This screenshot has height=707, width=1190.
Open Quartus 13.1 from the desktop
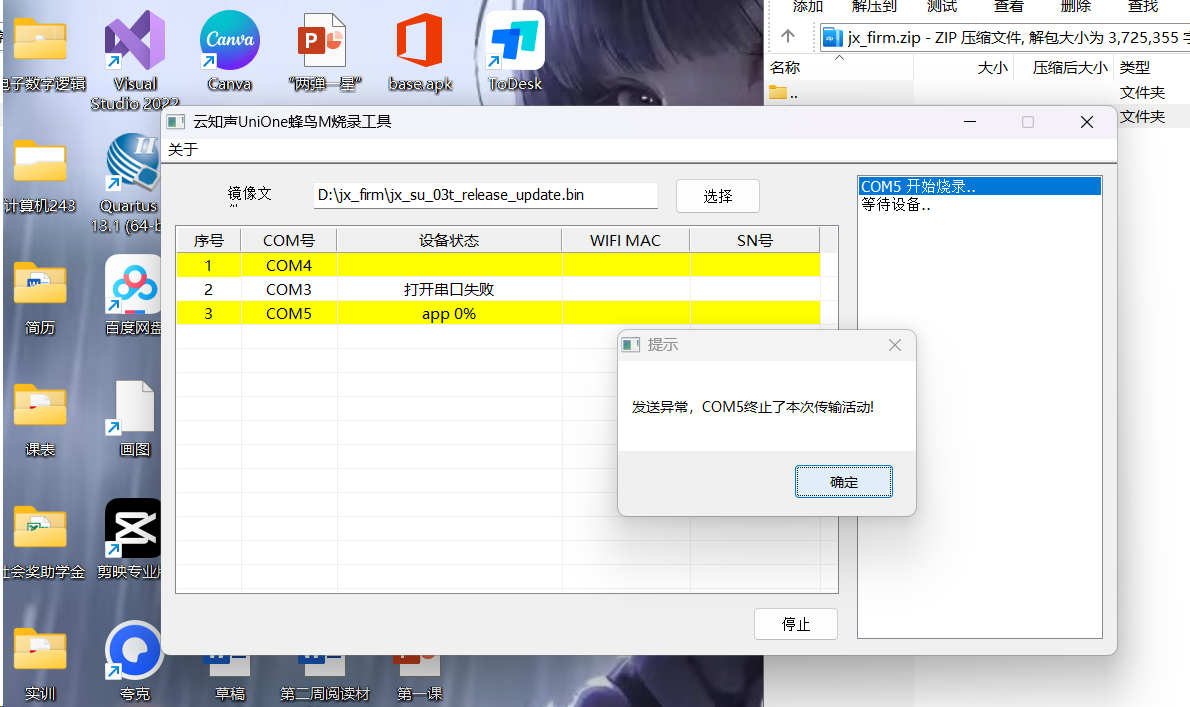(134, 175)
